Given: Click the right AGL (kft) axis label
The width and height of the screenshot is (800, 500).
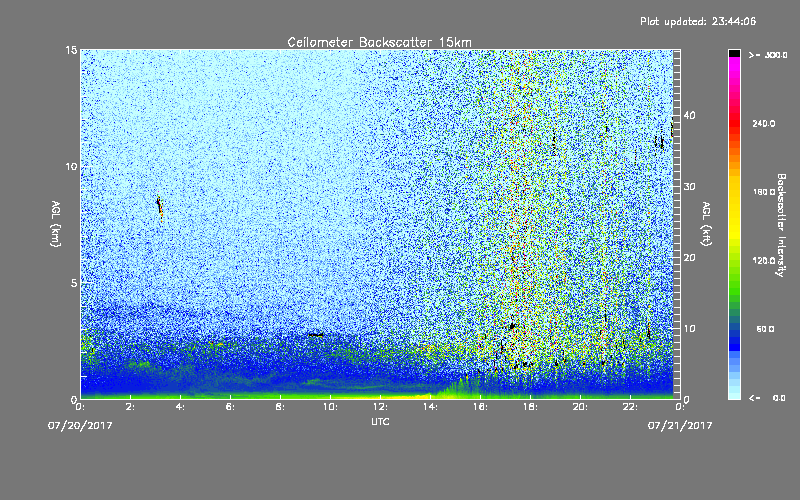Looking at the screenshot, I should point(706,224).
